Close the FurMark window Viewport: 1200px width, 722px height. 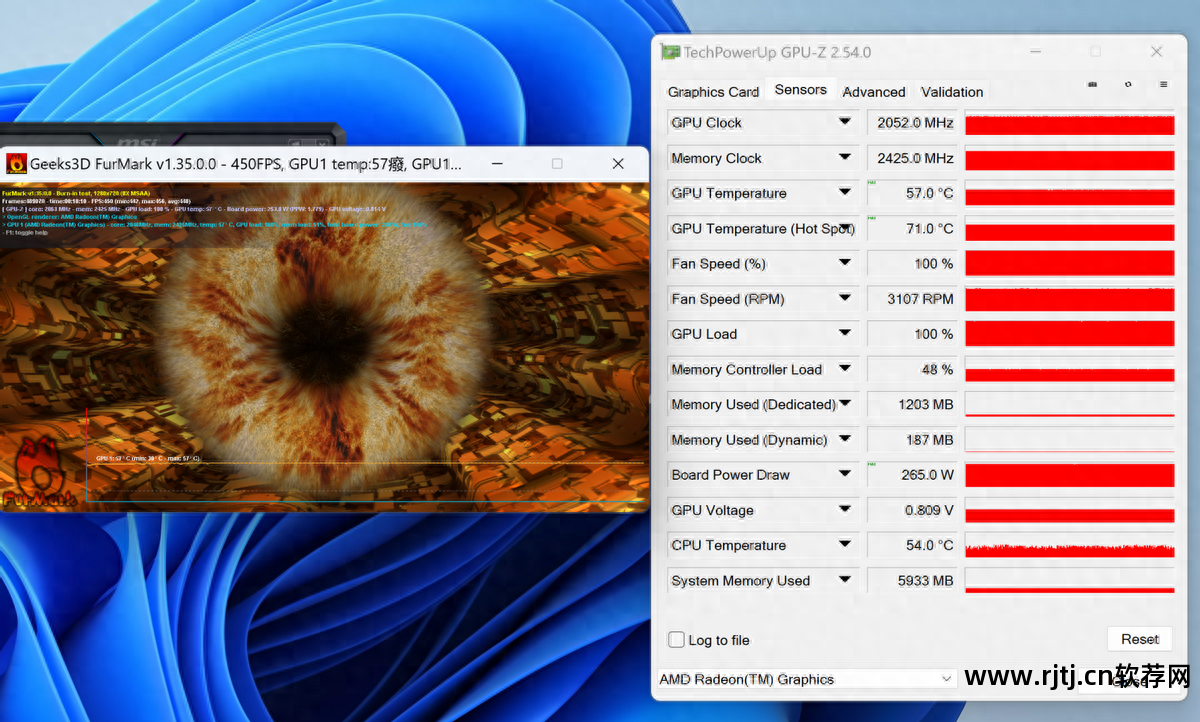pyautogui.click(x=618, y=163)
